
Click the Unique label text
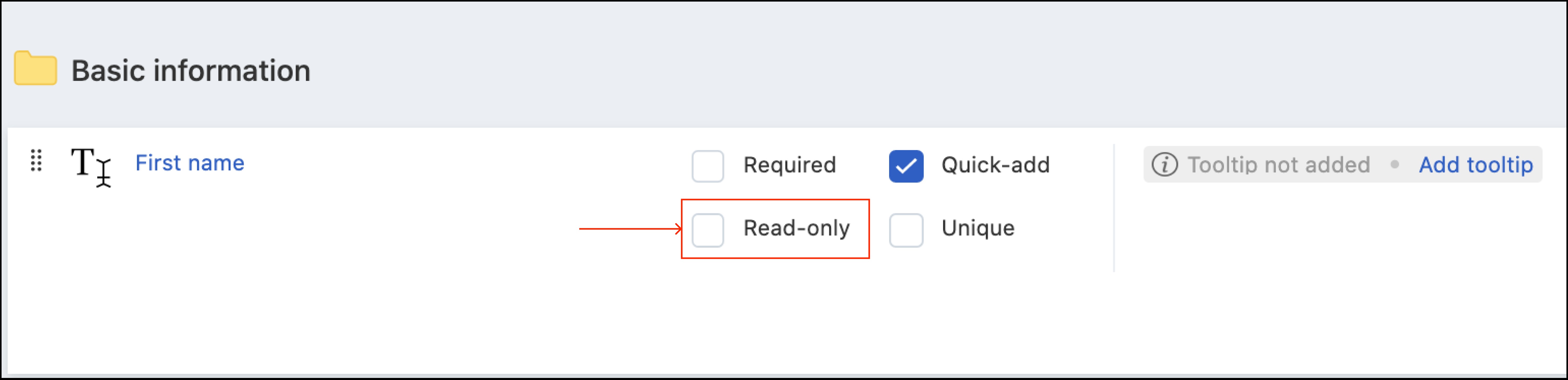click(x=978, y=228)
